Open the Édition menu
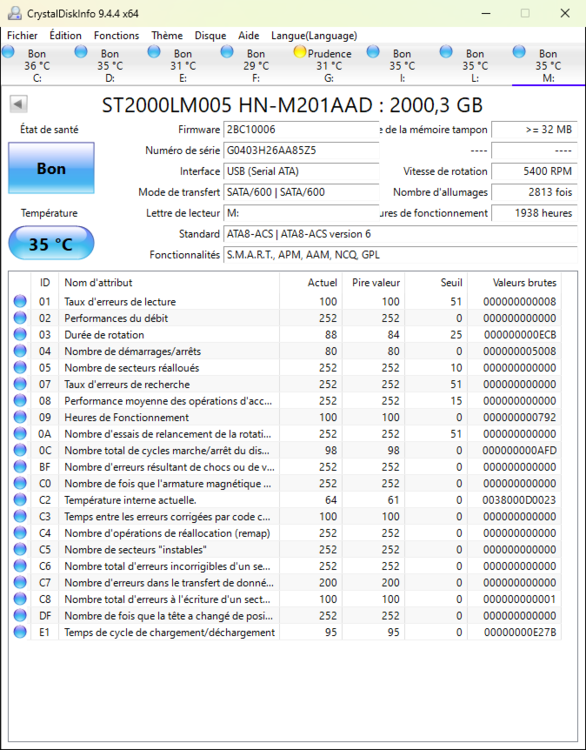 tap(66, 35)
